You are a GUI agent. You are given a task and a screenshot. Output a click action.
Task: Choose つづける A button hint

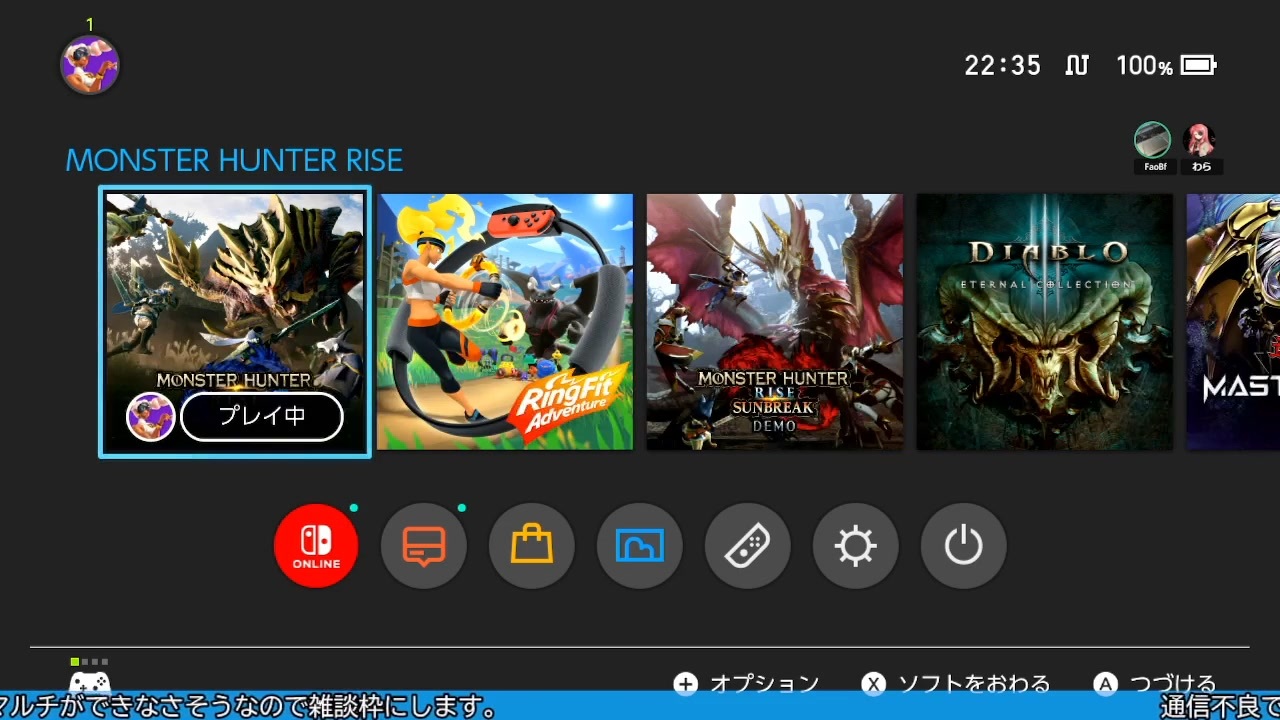coord(1155,684)
